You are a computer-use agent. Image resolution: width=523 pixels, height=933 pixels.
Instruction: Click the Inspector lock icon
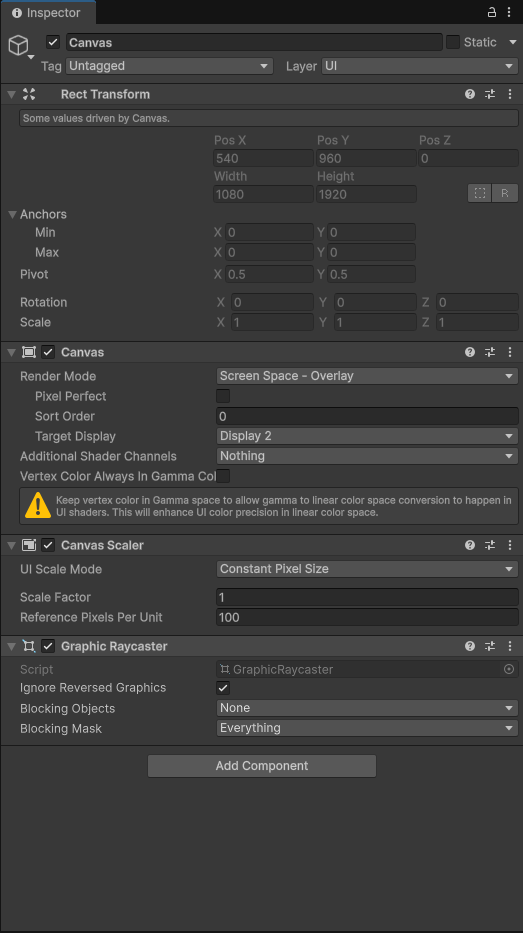491,12
